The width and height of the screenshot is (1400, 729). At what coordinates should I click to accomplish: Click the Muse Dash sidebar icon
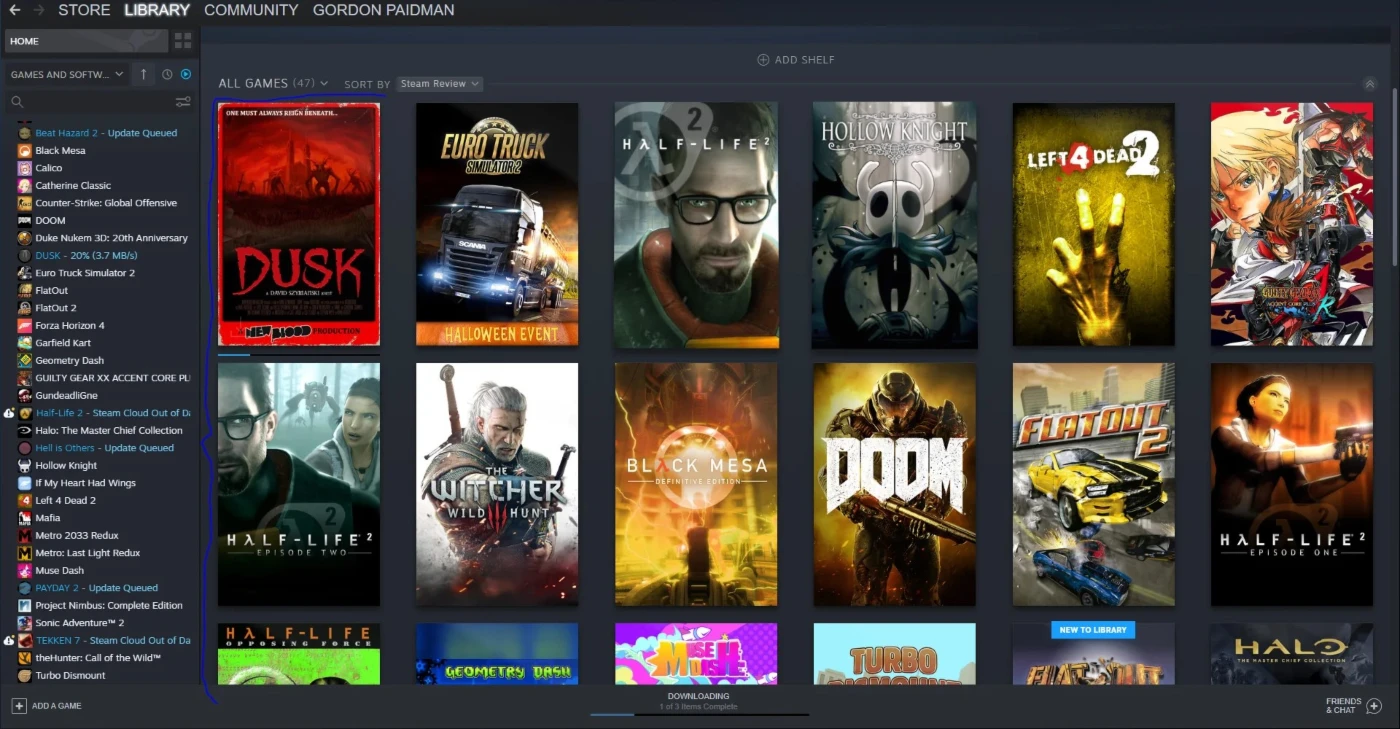click(24, 571)
